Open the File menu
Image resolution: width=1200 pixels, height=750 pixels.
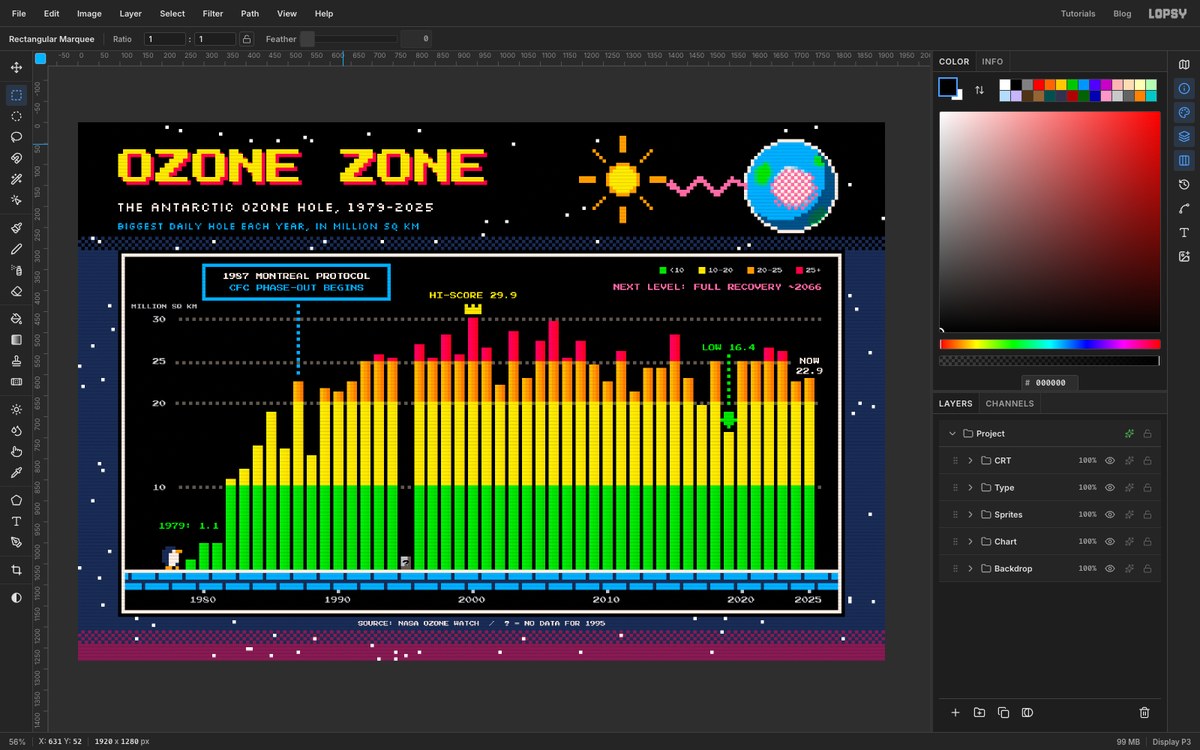click(19, 14)
